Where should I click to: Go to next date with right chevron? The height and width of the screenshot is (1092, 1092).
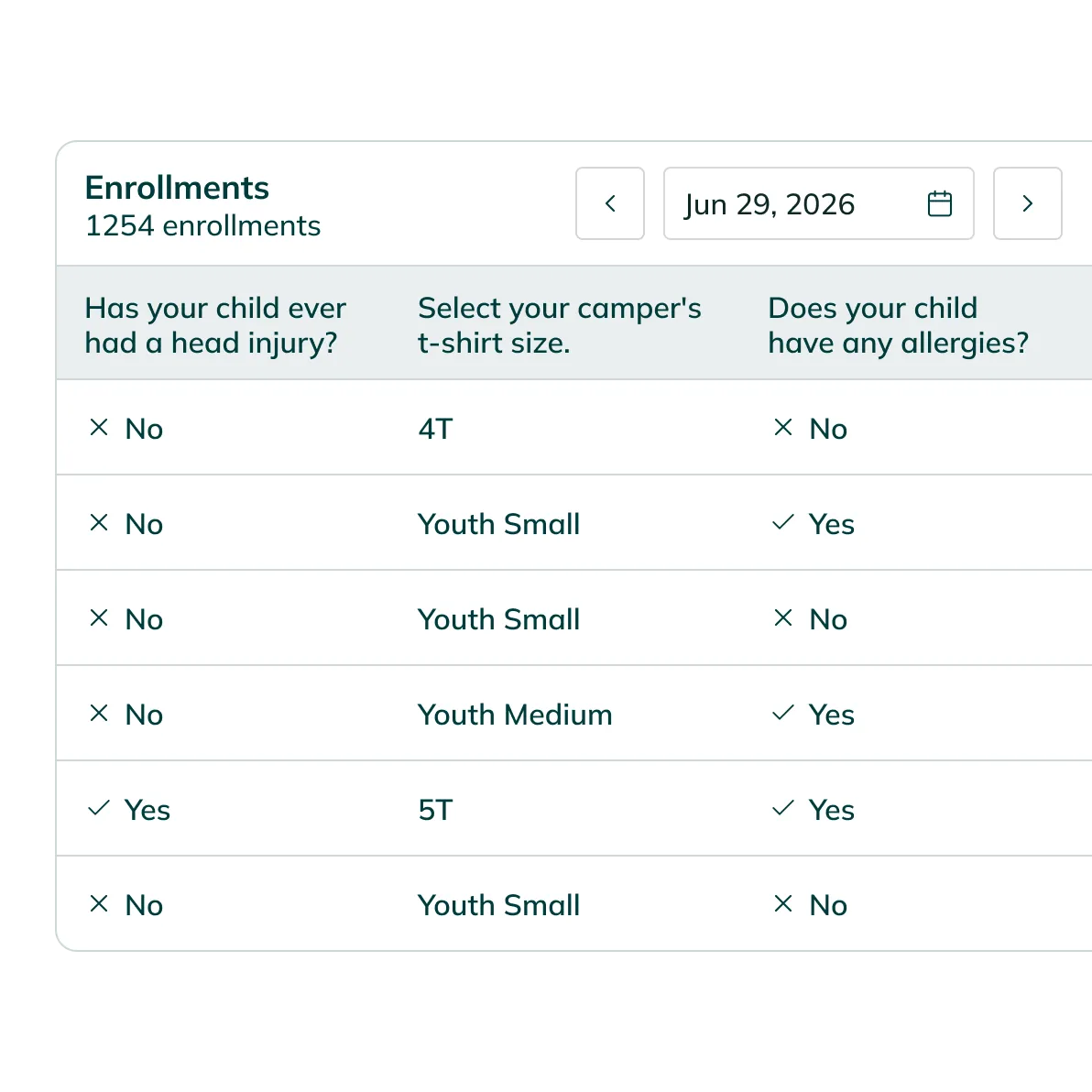click(x=1027, y=203)
